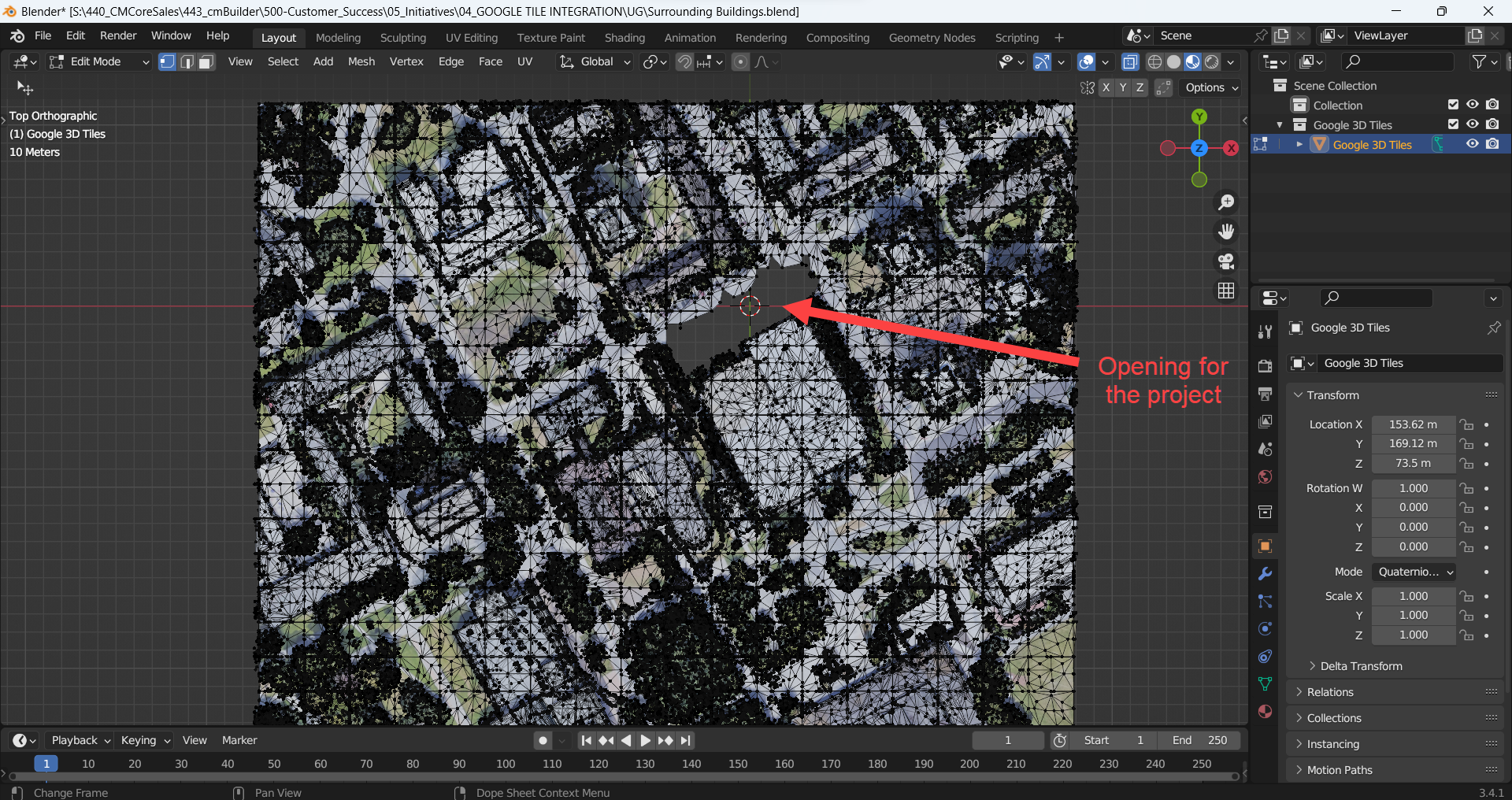The height and width of the screenshot is (800, 1512).
Task: Open Tool properties tab
Action: [1265, 331]
